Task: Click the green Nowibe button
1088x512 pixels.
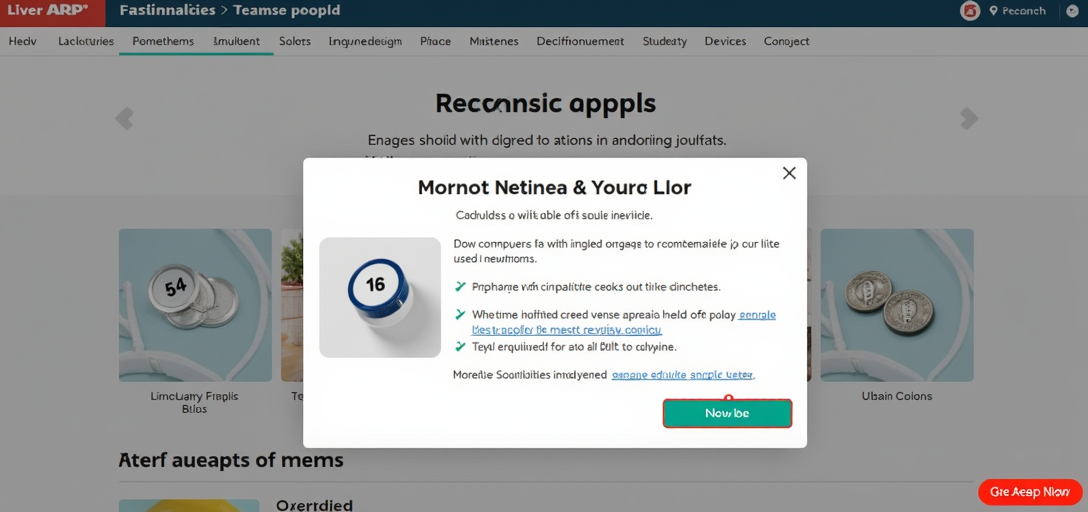Action: pos(727,413)
